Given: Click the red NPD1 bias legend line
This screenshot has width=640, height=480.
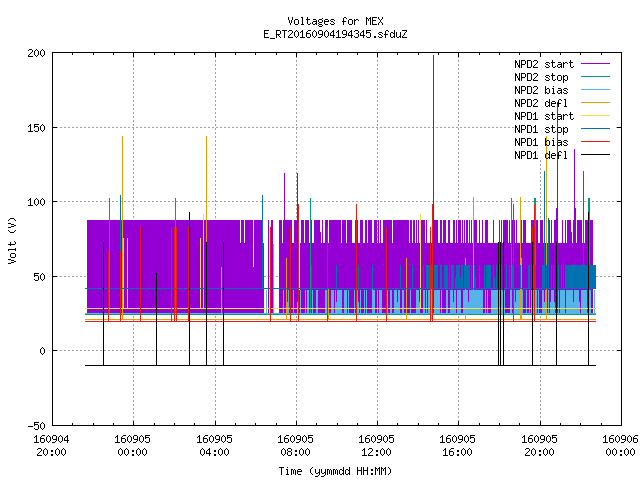Looking at the screenshot, I should pos(595,142).
